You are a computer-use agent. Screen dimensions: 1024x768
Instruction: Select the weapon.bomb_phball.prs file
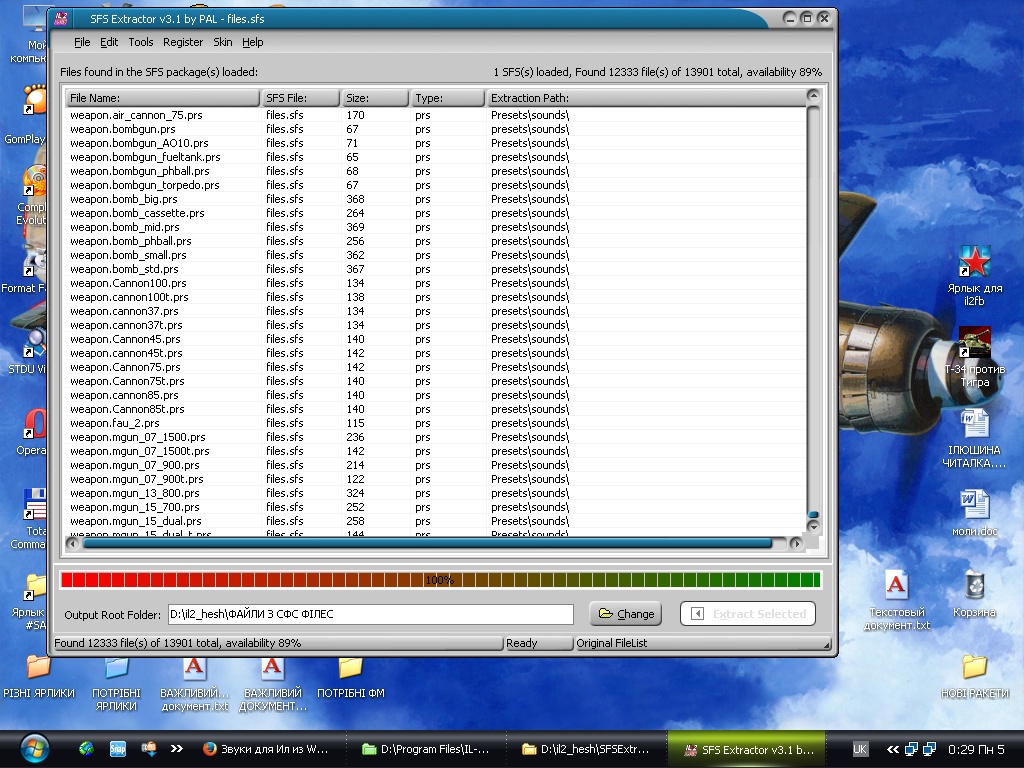click(x=131, y=242)
